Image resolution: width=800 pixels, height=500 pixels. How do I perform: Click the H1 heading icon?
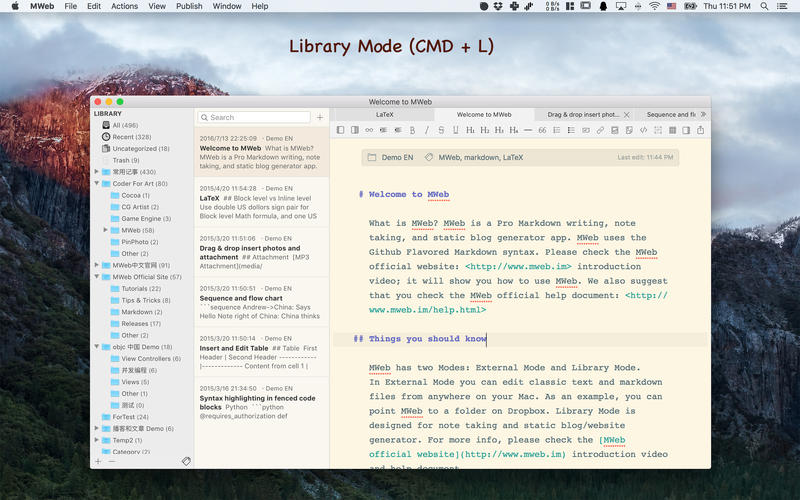point(470,130)
